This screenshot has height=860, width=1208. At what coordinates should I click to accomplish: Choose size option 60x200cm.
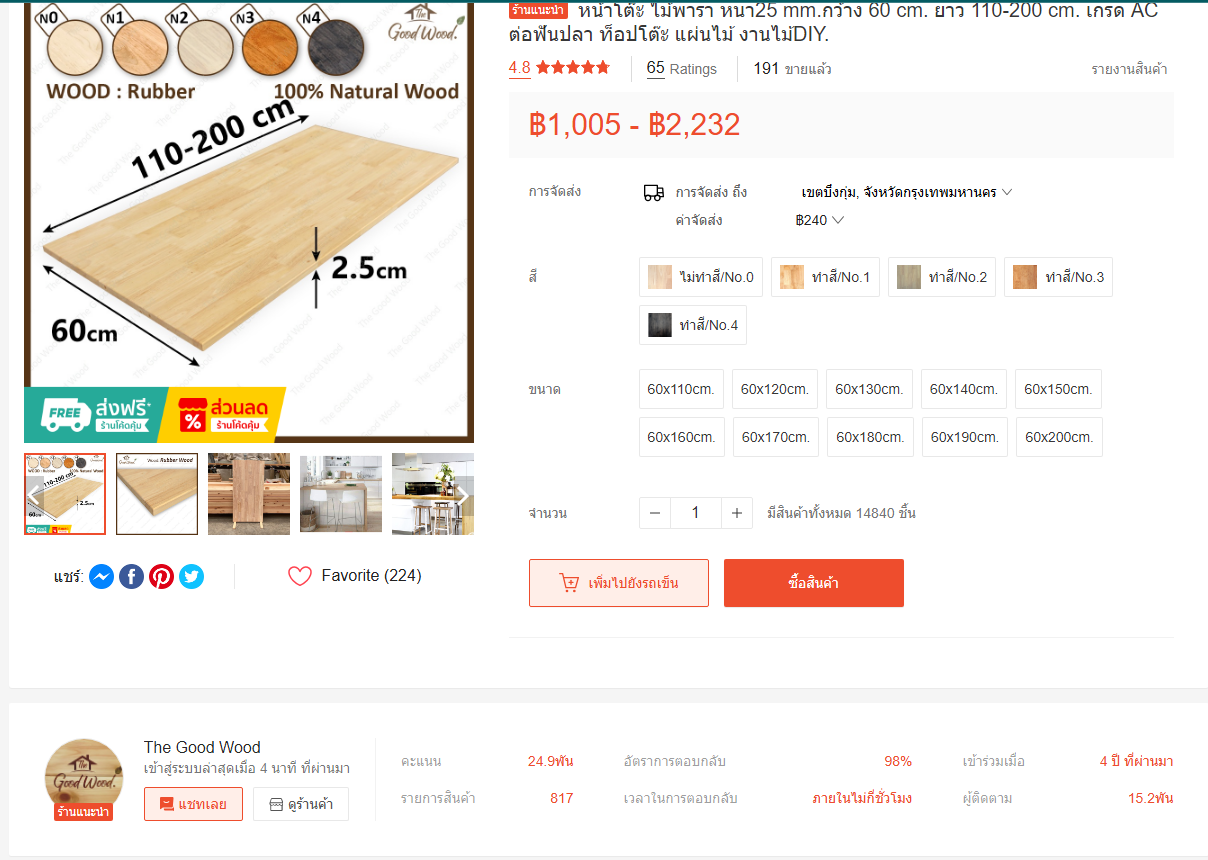point(1059,437)
